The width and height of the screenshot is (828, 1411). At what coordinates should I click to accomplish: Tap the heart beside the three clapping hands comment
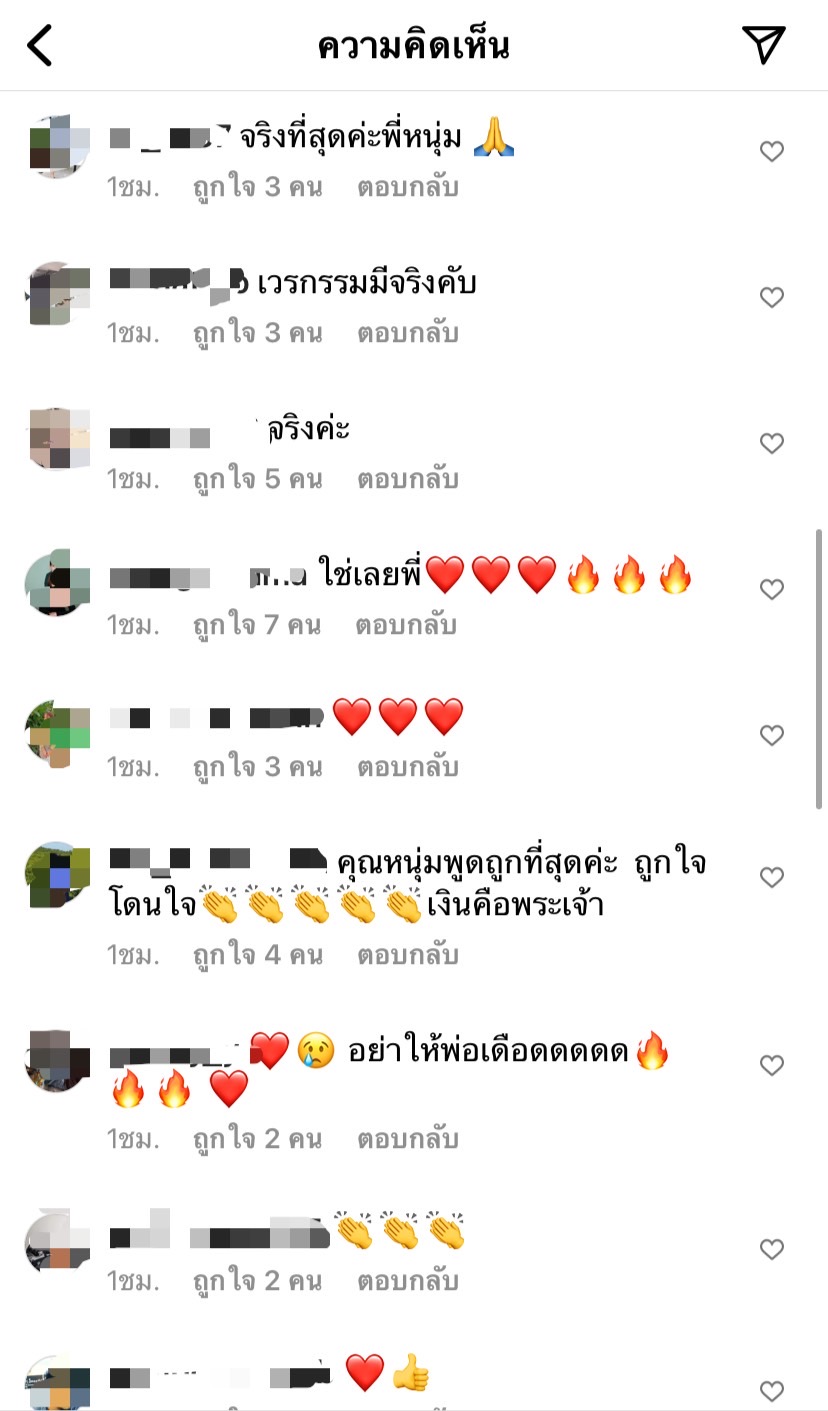tap(772, 1250)
